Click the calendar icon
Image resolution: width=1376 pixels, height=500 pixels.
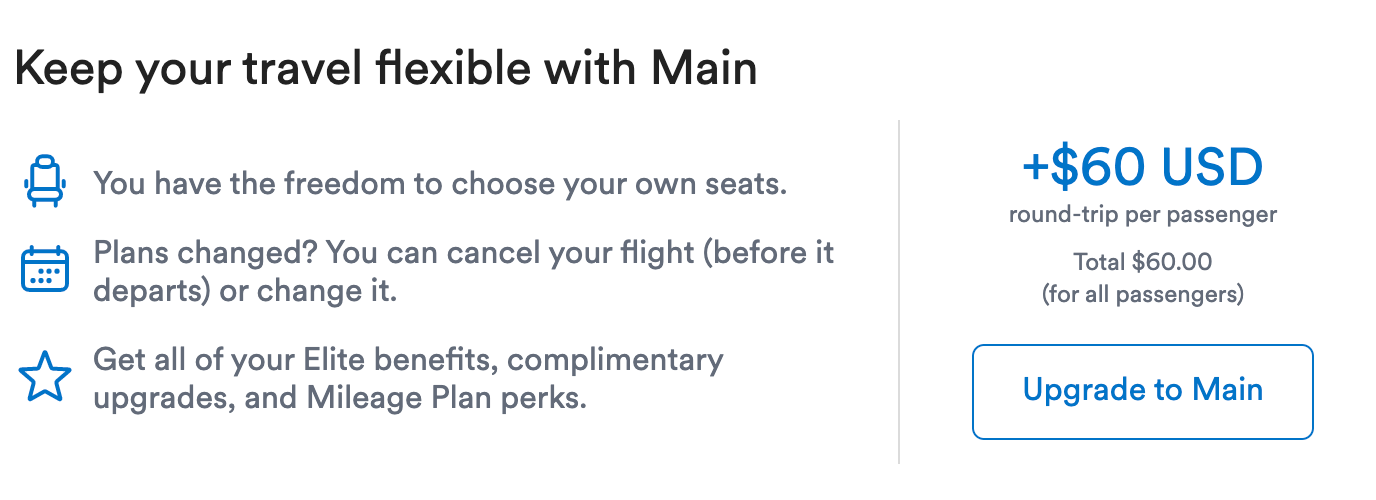[44, 268]
